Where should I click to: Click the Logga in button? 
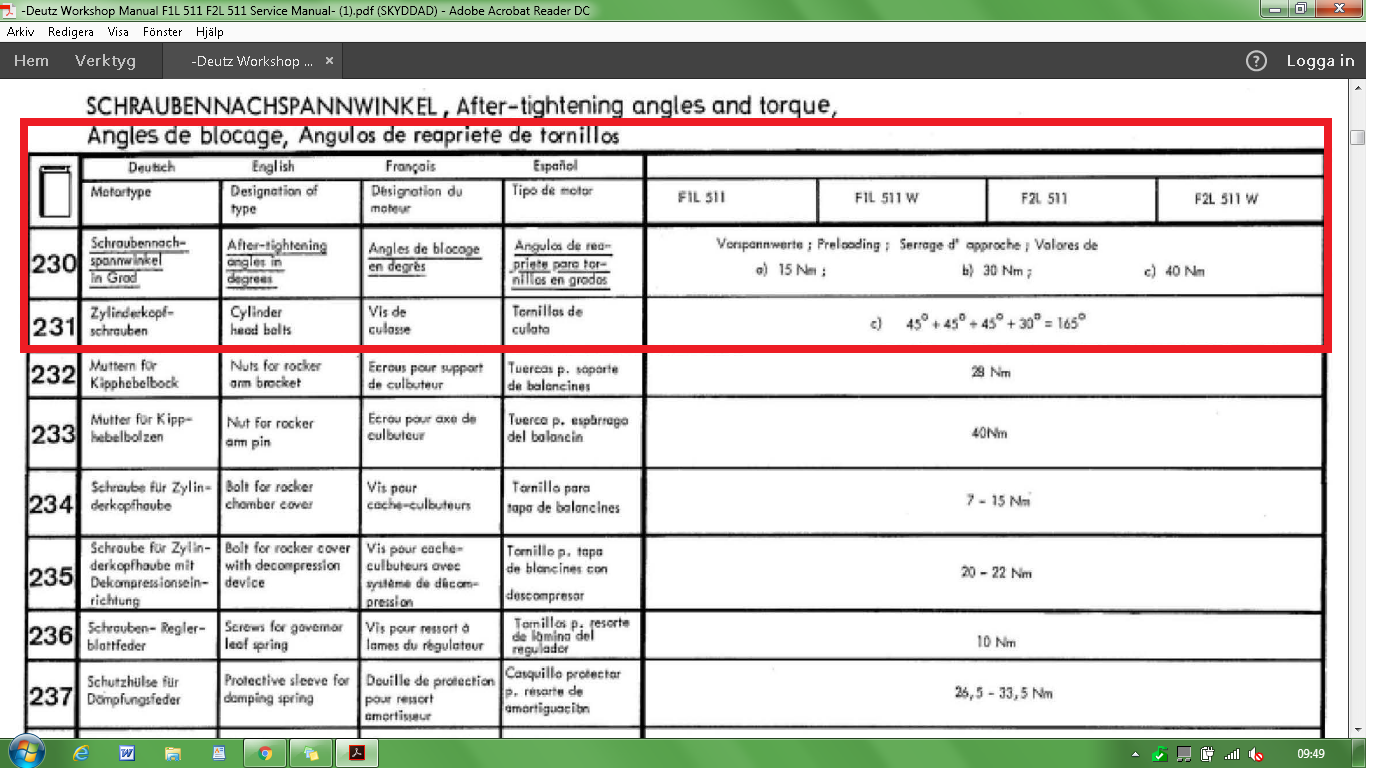pyautogui.click(x=1319, y=60)
